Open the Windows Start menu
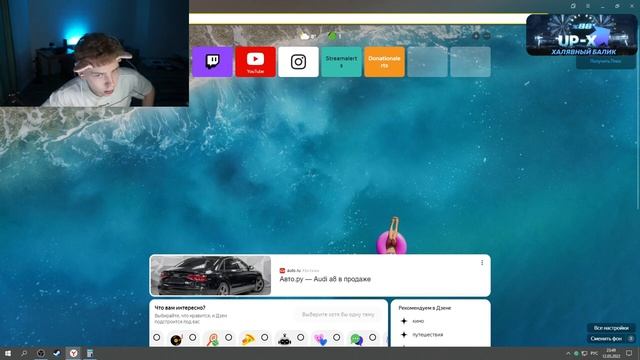Screen dimensions: 640x360 pos(7,353)
